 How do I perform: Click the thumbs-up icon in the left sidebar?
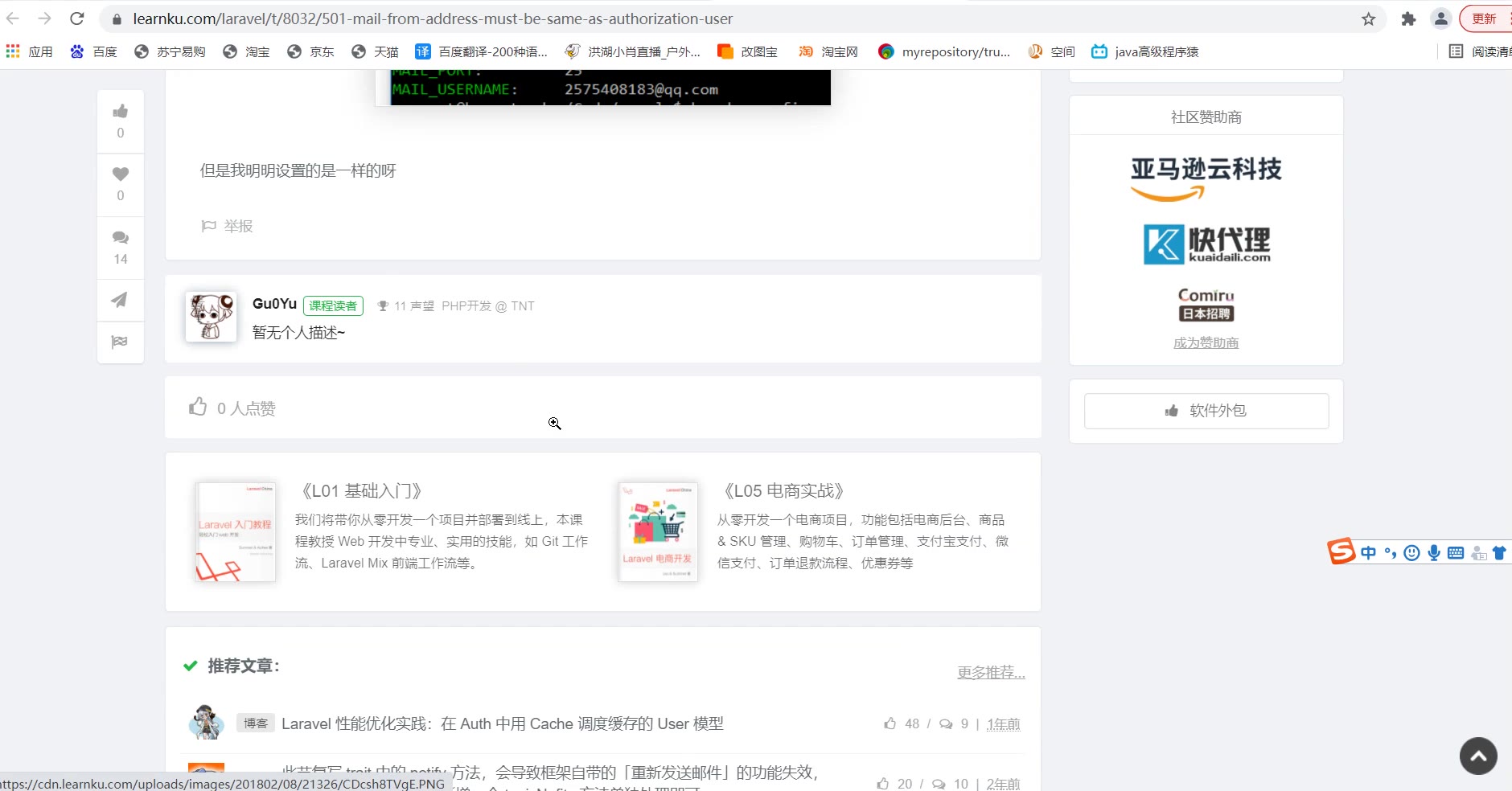[x=121, y=111]
